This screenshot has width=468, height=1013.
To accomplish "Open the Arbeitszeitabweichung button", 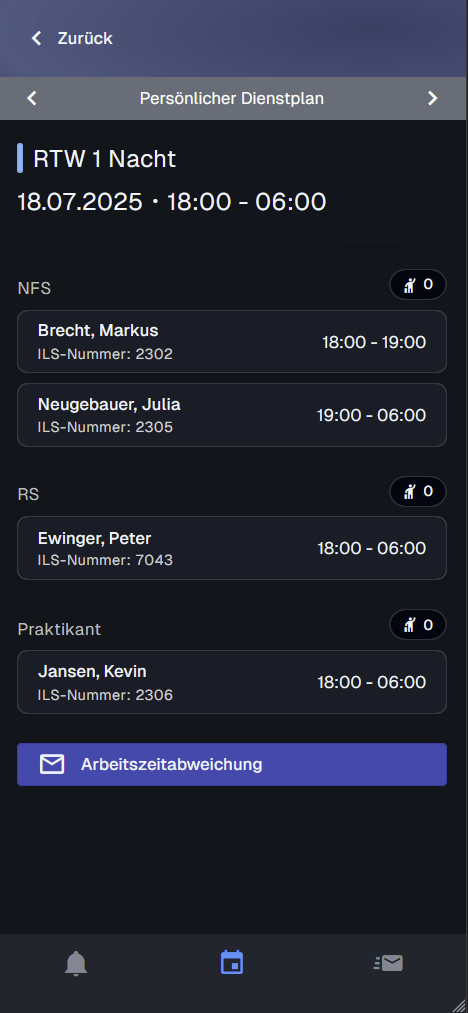I will pos(232,764).
